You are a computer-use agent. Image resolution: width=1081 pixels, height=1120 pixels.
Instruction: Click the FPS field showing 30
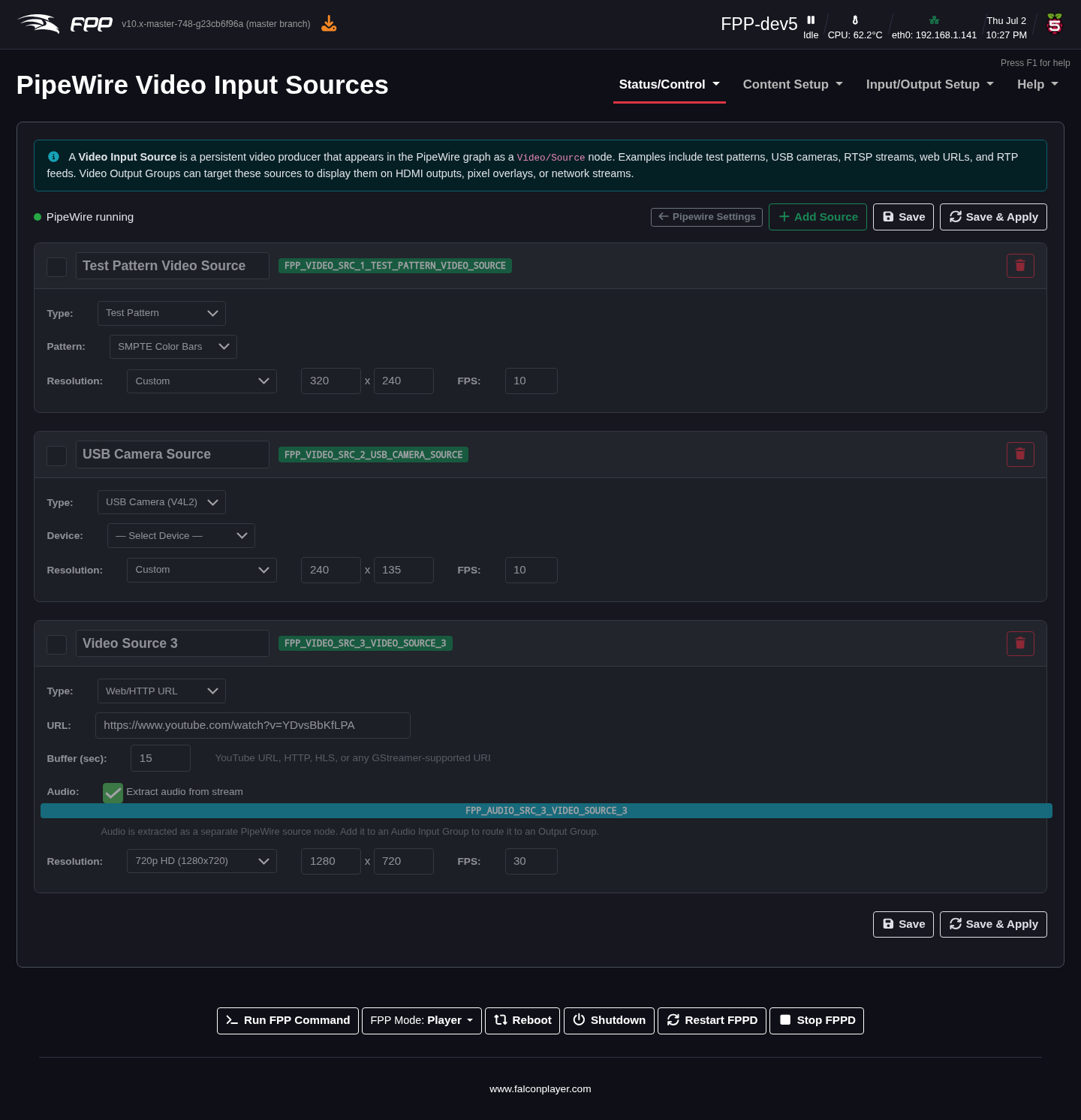point(531,861)
